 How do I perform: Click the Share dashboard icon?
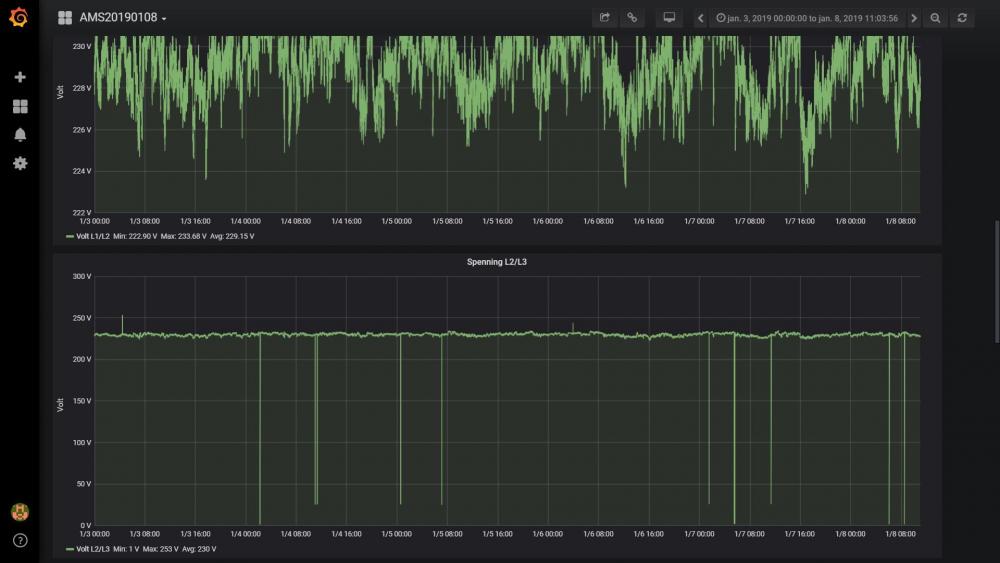pyautogui.click(x=604, y=18)
